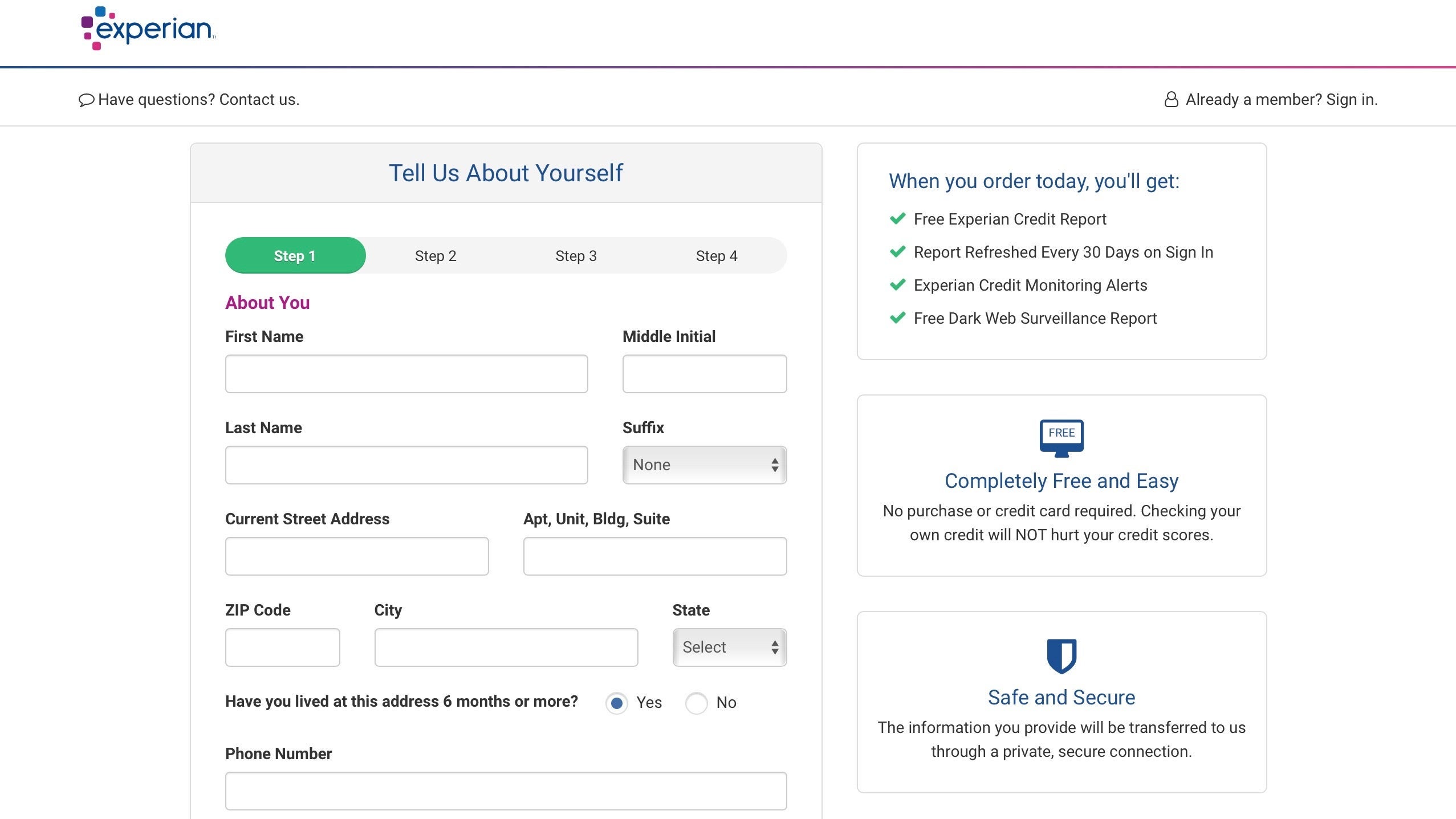This screenshot has height=819, width=1456.
Task: Click the speech bubble contact icon
Action: pos(86,100)
